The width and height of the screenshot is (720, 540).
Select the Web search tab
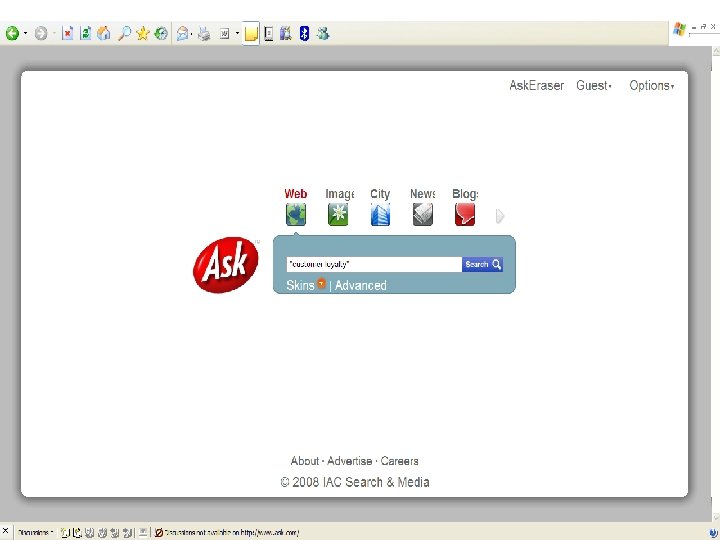point(296,194)
